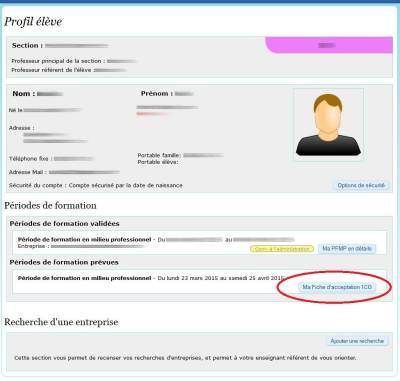
Task: Click the 'Périodes de formation' heading
Action: [x=50, y=206]
